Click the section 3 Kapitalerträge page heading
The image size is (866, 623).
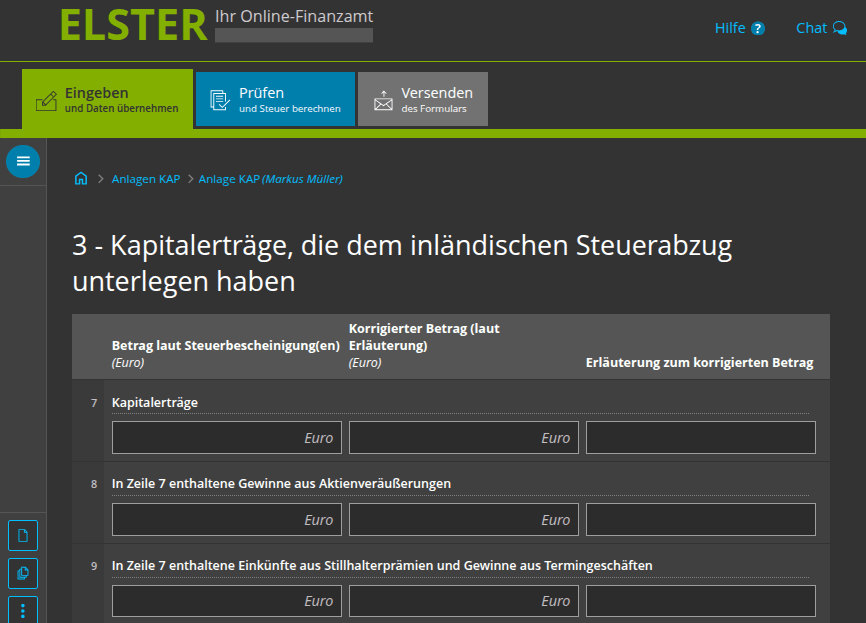(x=402, y=263)
